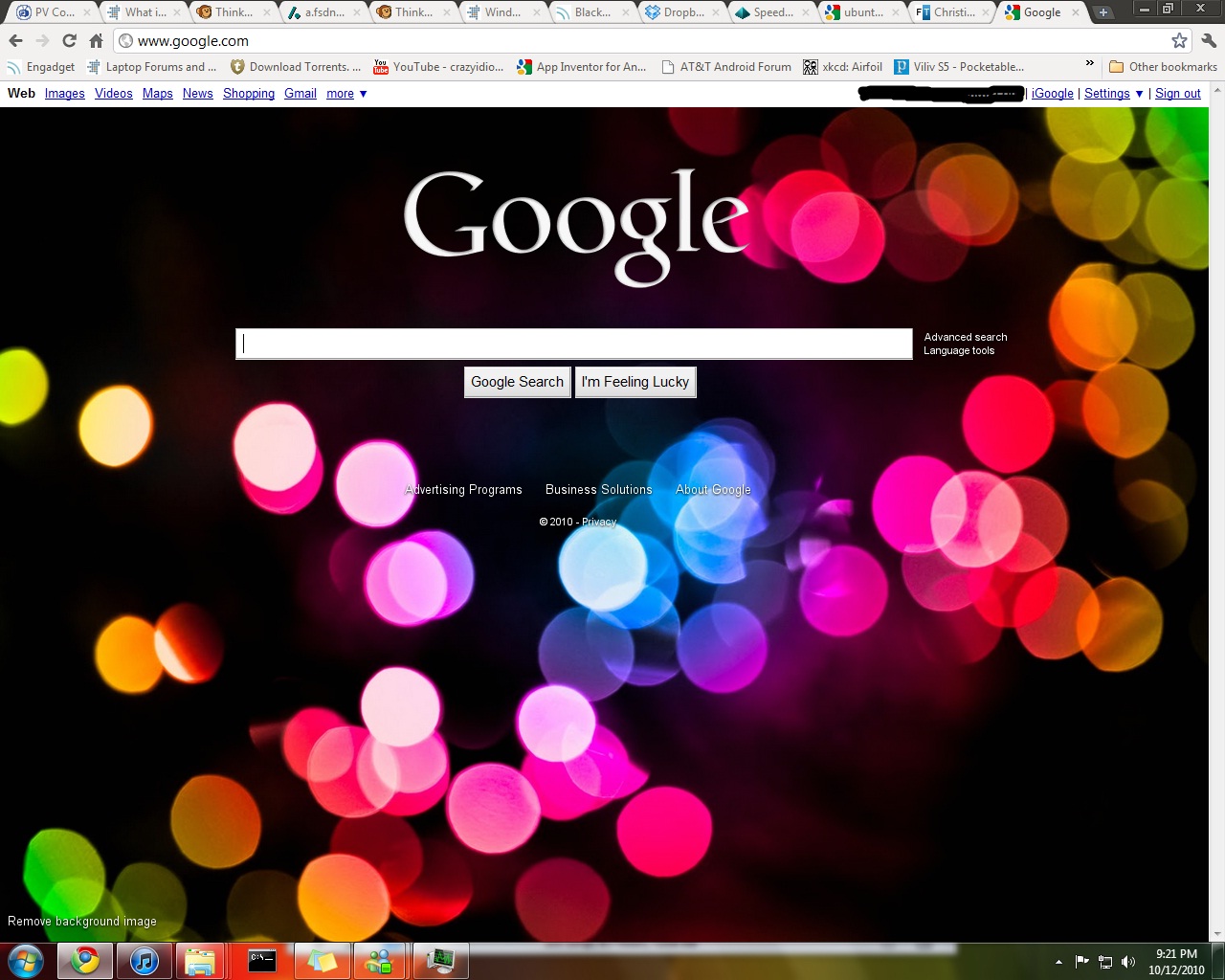1225x980 pixels.
Task: Open the Windows Live Messenger taskbar icon
Action: (x=381, y=960)
